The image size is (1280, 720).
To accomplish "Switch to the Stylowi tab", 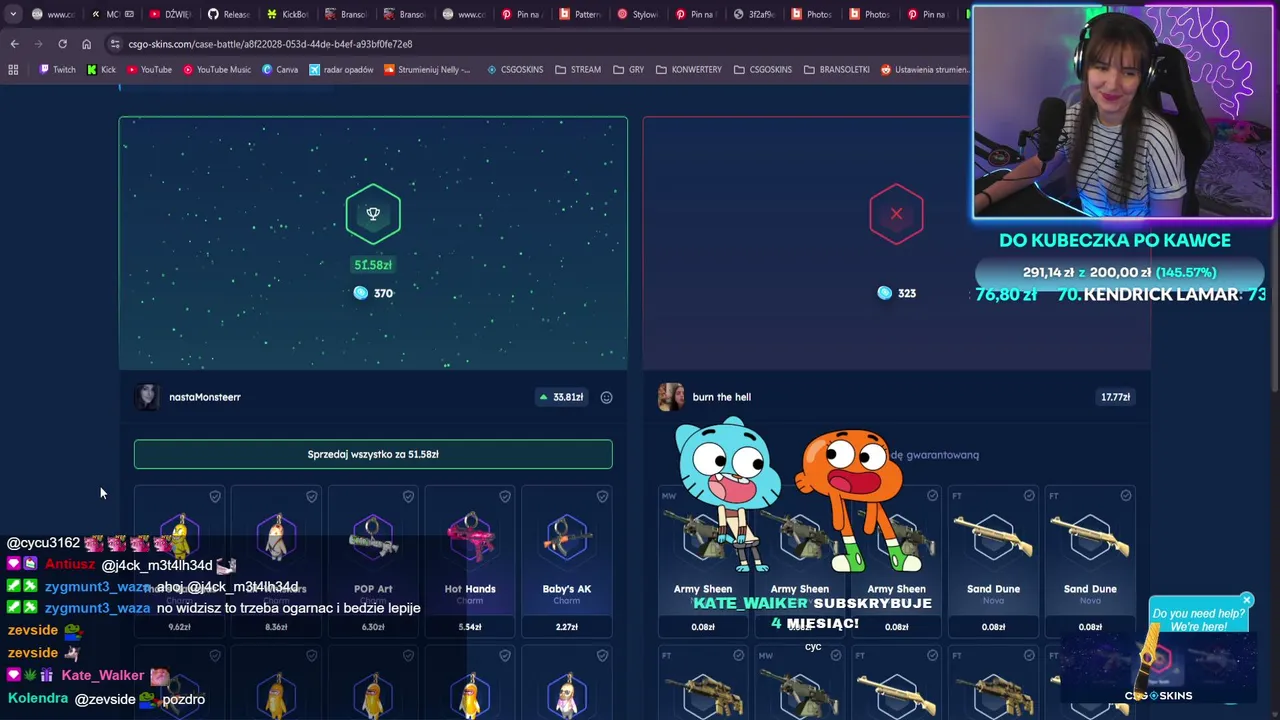I will click(x=637, y=14).
